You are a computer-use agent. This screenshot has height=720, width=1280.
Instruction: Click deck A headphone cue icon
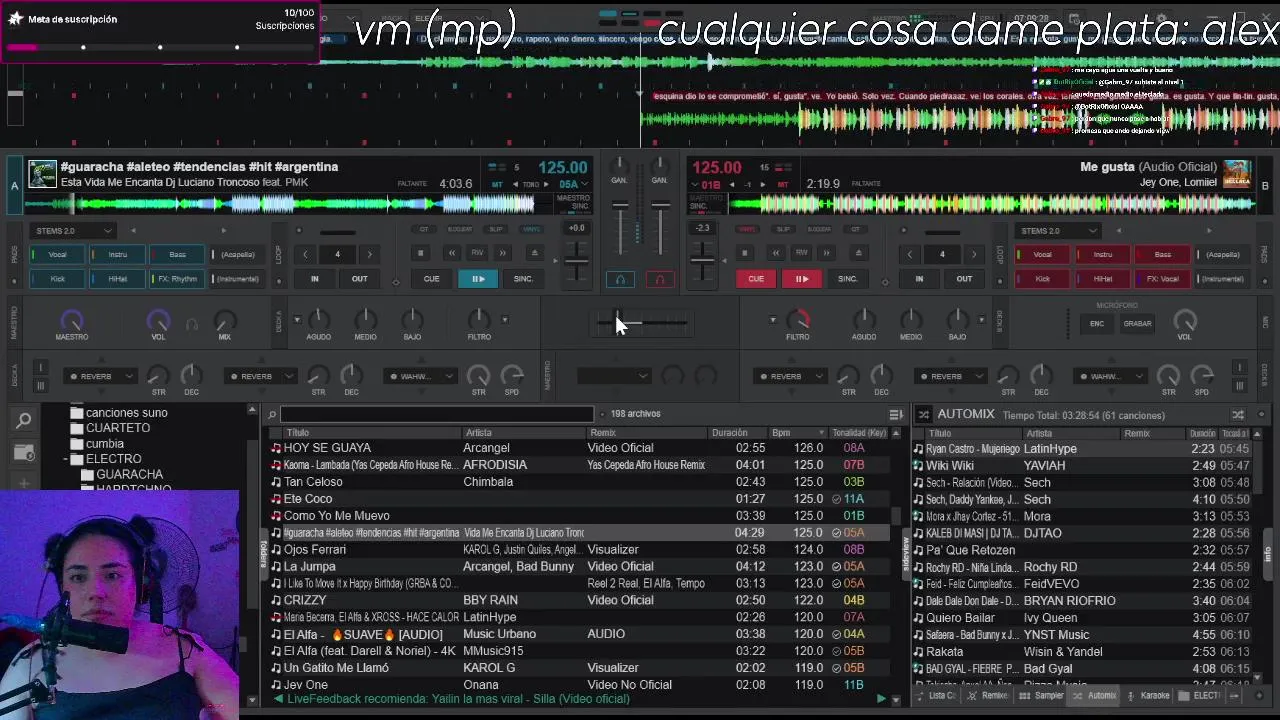[620, 279]
